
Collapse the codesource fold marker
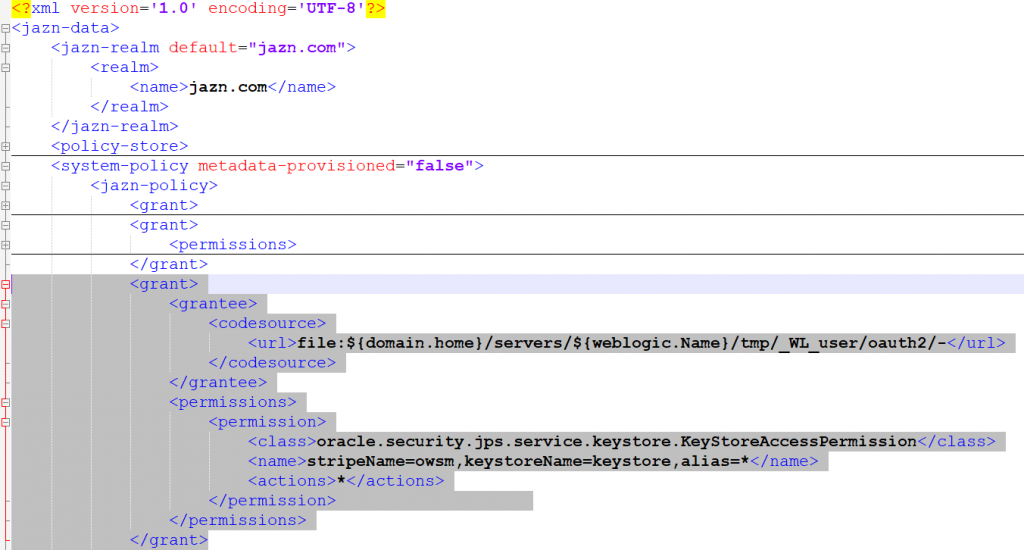5,324
